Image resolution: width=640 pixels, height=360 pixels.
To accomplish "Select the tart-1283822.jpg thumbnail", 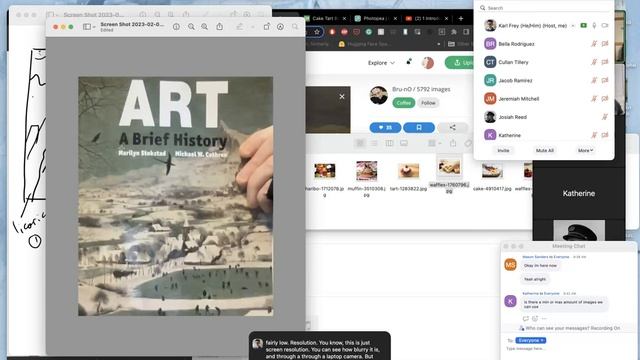I will click(409, 171).
